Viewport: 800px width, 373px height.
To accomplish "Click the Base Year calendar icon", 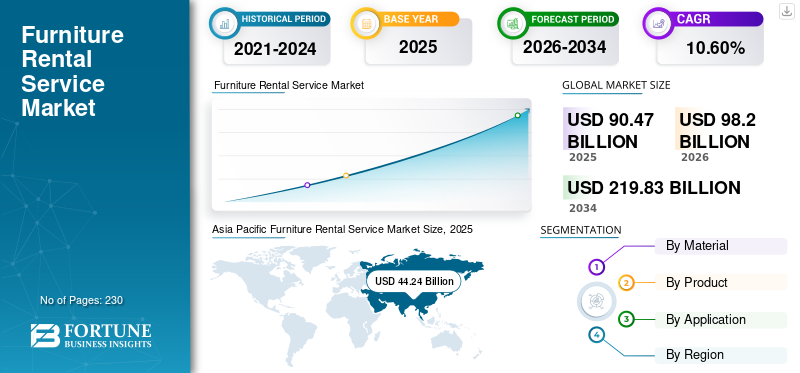I will pyautogui.click(x=366, y=23).
